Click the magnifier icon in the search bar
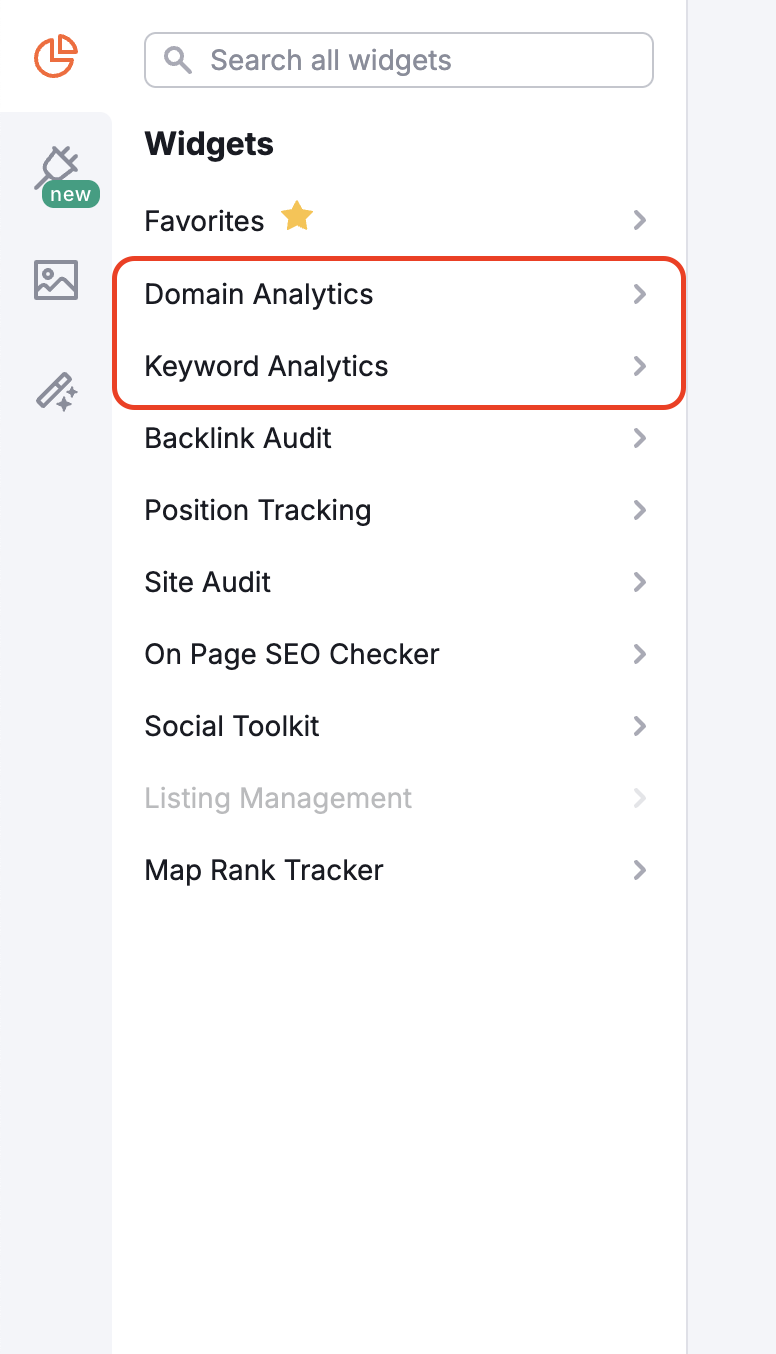The width and height of the screenshot is (776, 1354). click(x=177, y=60)
